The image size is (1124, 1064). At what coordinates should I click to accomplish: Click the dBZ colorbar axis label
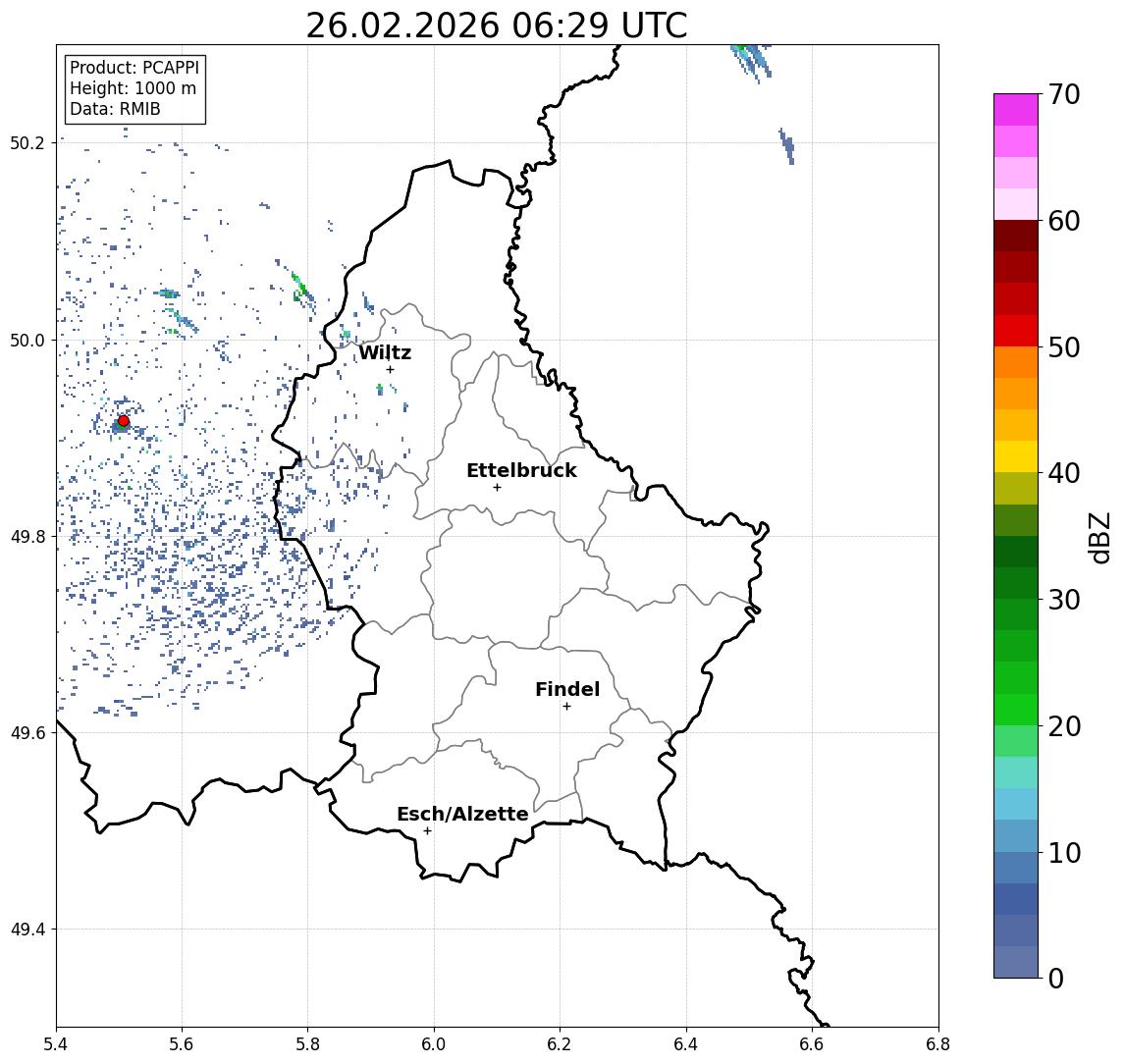(x=1098, y=539)
